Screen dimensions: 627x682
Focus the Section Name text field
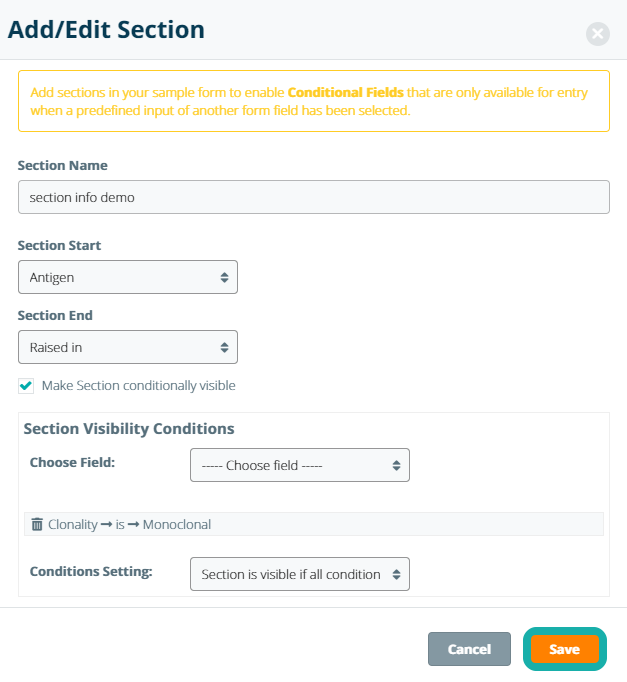[x=313, y=197]
